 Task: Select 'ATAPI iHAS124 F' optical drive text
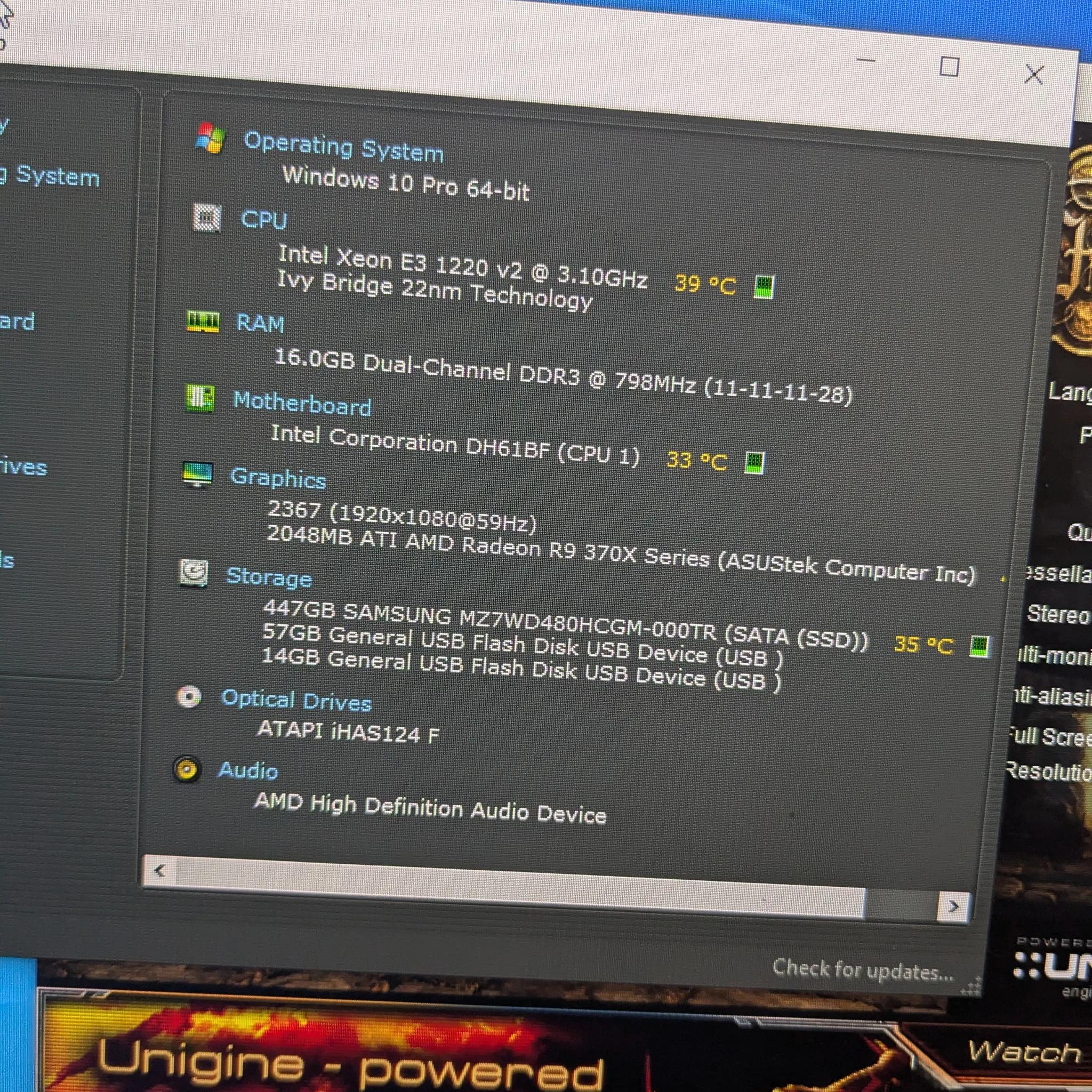(348, 732)
